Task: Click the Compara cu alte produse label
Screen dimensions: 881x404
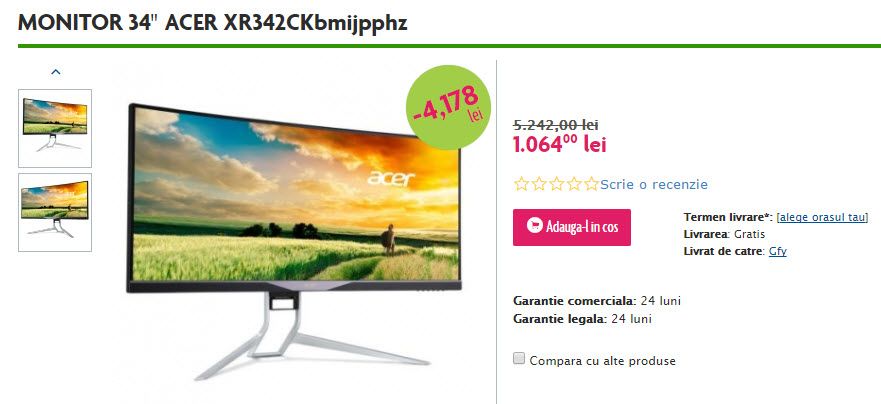Action: [602, 361]
